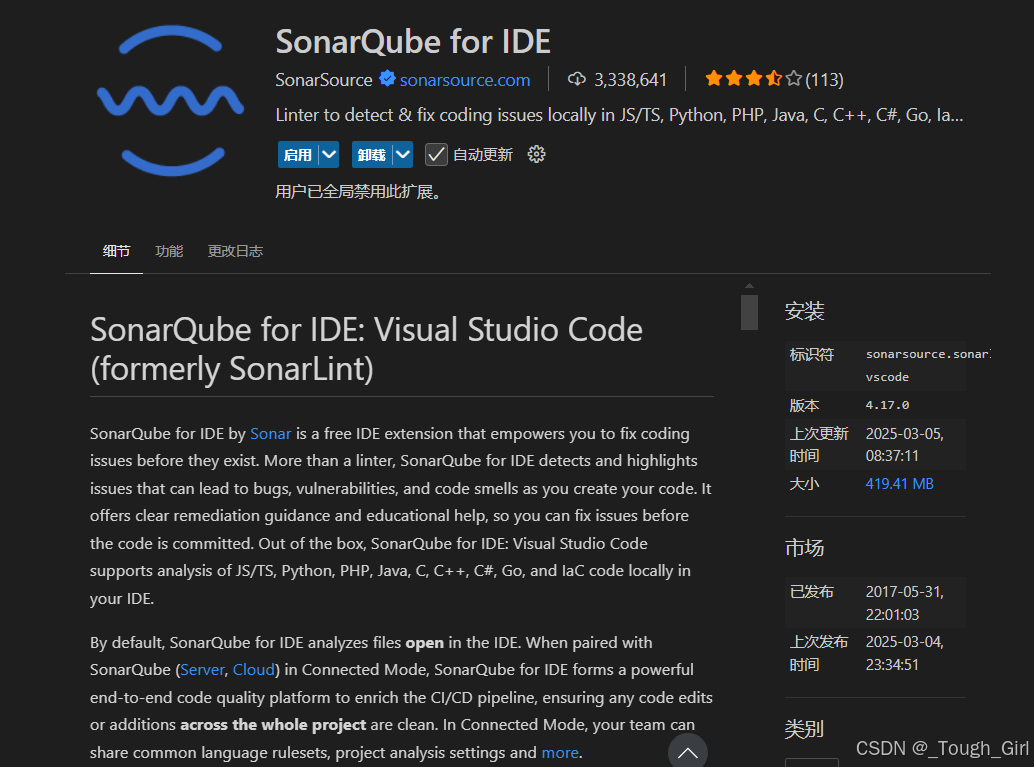Toggle the 自动更新 checkbox
Image resolution: width=1034 pixels, height=767 pixels.
click(436, 154)
